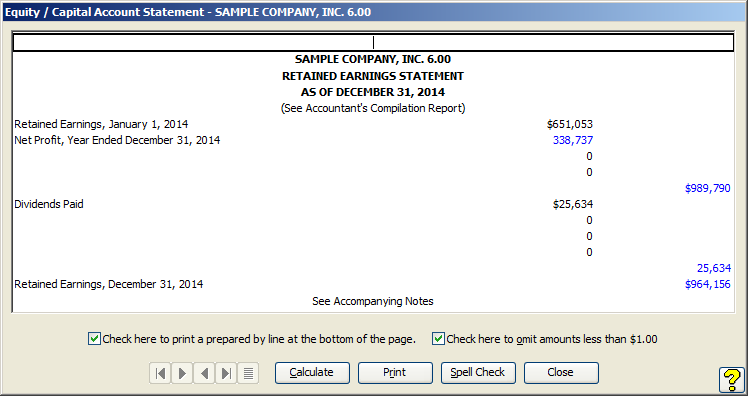Viewport: 748px width, 396px height.
Task: Click the RETAINED EARNINGS STATEMENT title line
Action: tap(373, 76)
